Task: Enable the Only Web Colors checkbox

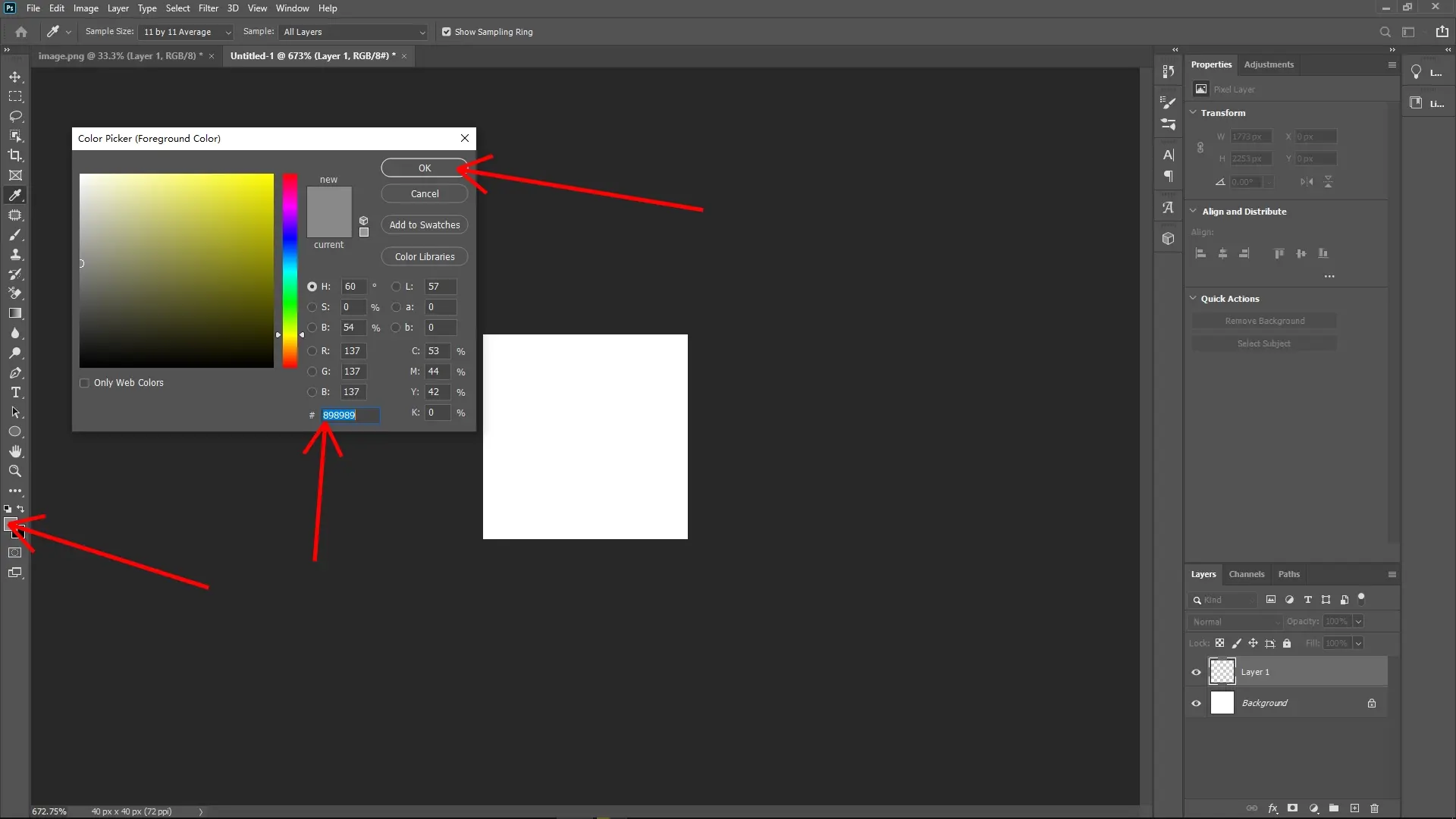Action: tap(85, 383)
